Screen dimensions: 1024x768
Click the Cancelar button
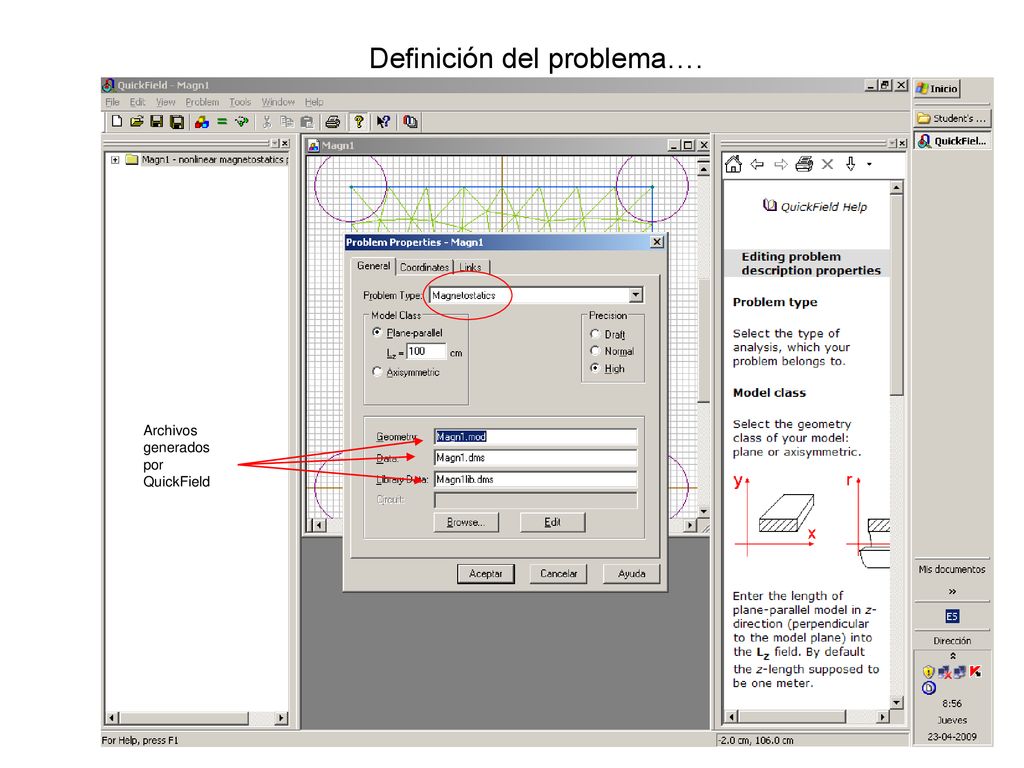pyautogui.click(x=558, y=573)
